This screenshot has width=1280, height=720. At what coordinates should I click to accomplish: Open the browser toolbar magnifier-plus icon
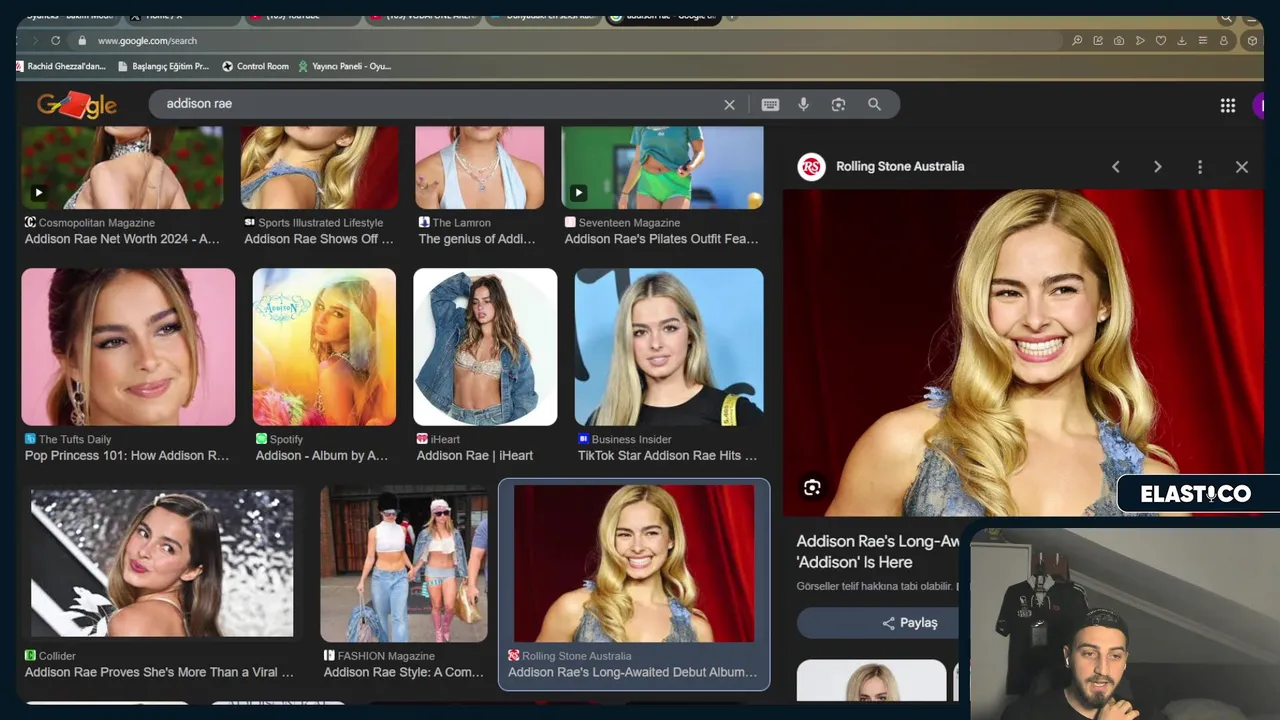[x=1077, y=41]
